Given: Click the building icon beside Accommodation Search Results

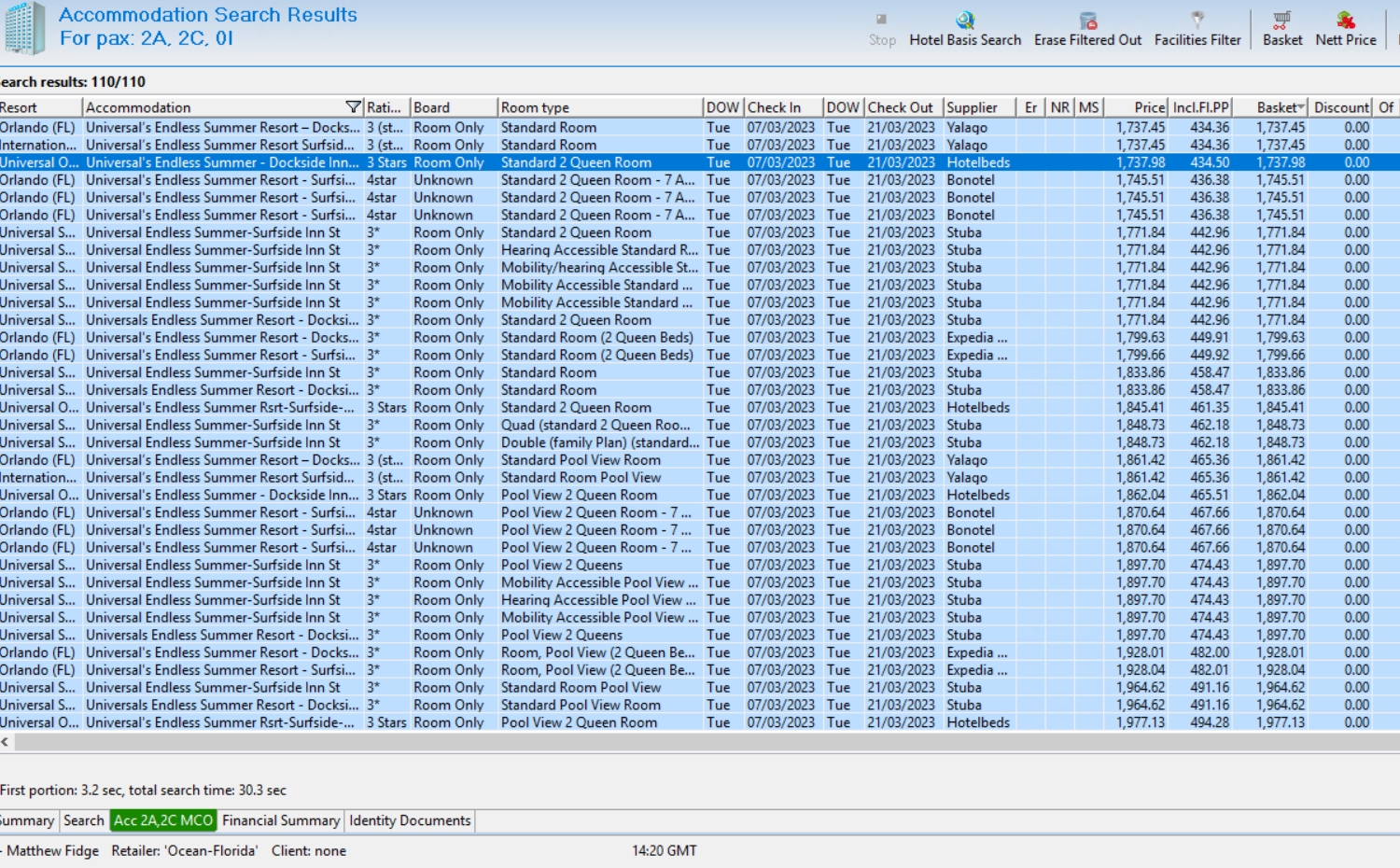Looking at the screenshot, I should tap(25, 28).
